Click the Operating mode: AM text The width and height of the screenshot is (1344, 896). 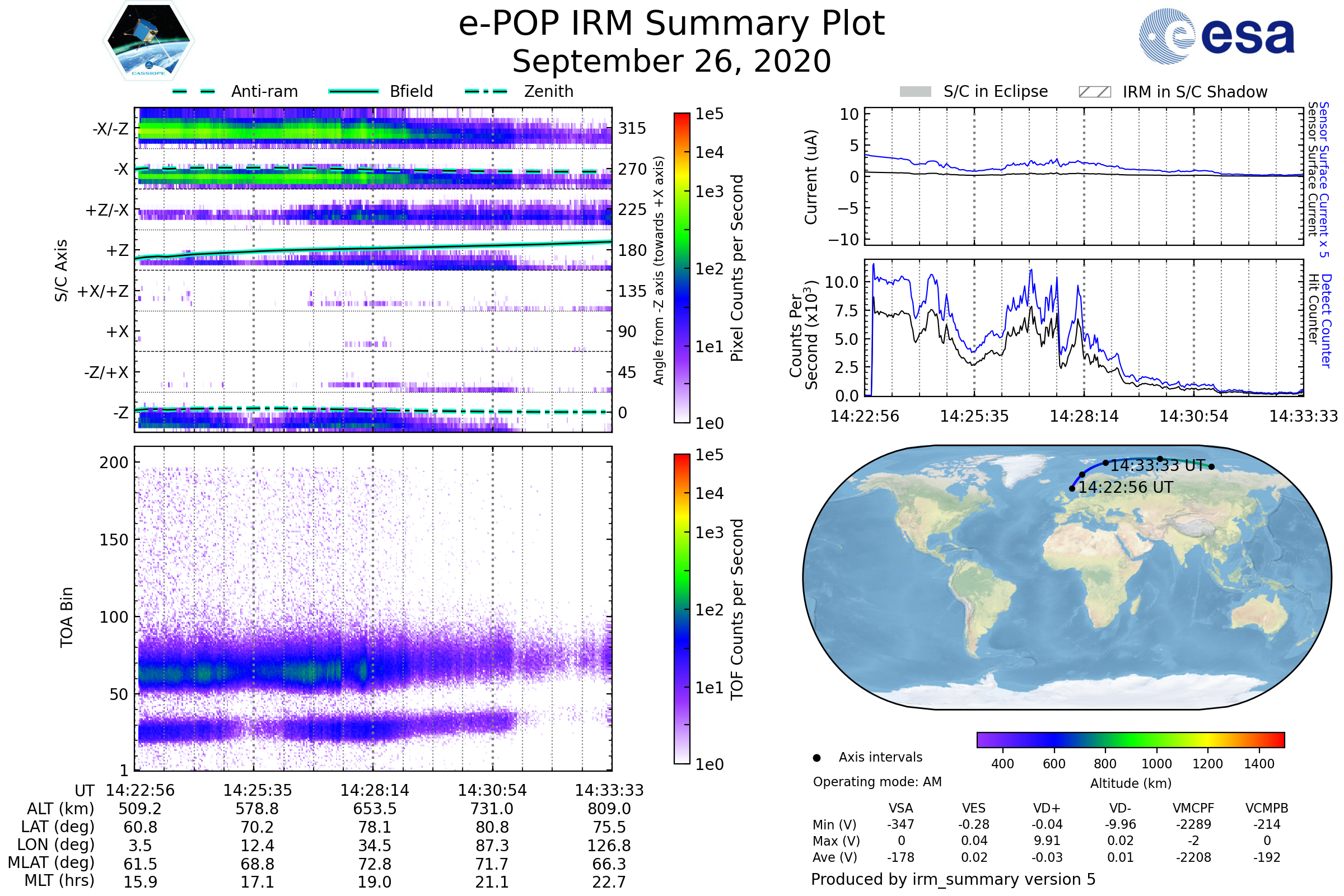877,782
